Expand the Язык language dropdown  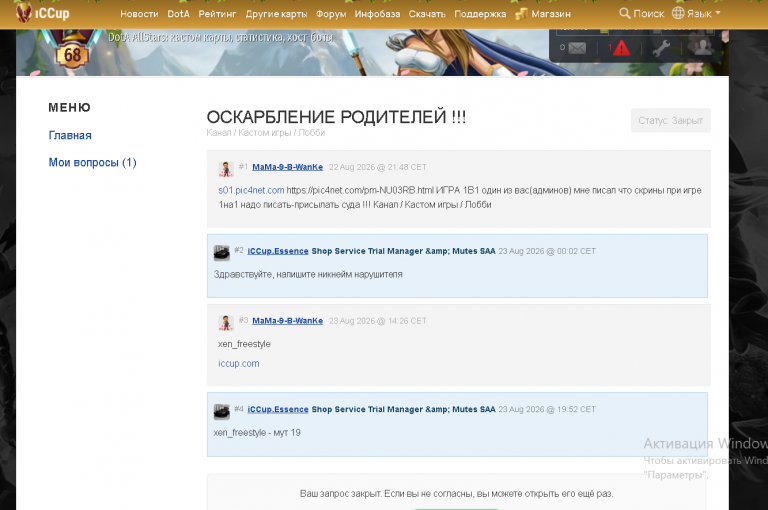click(x=703, y=13)
